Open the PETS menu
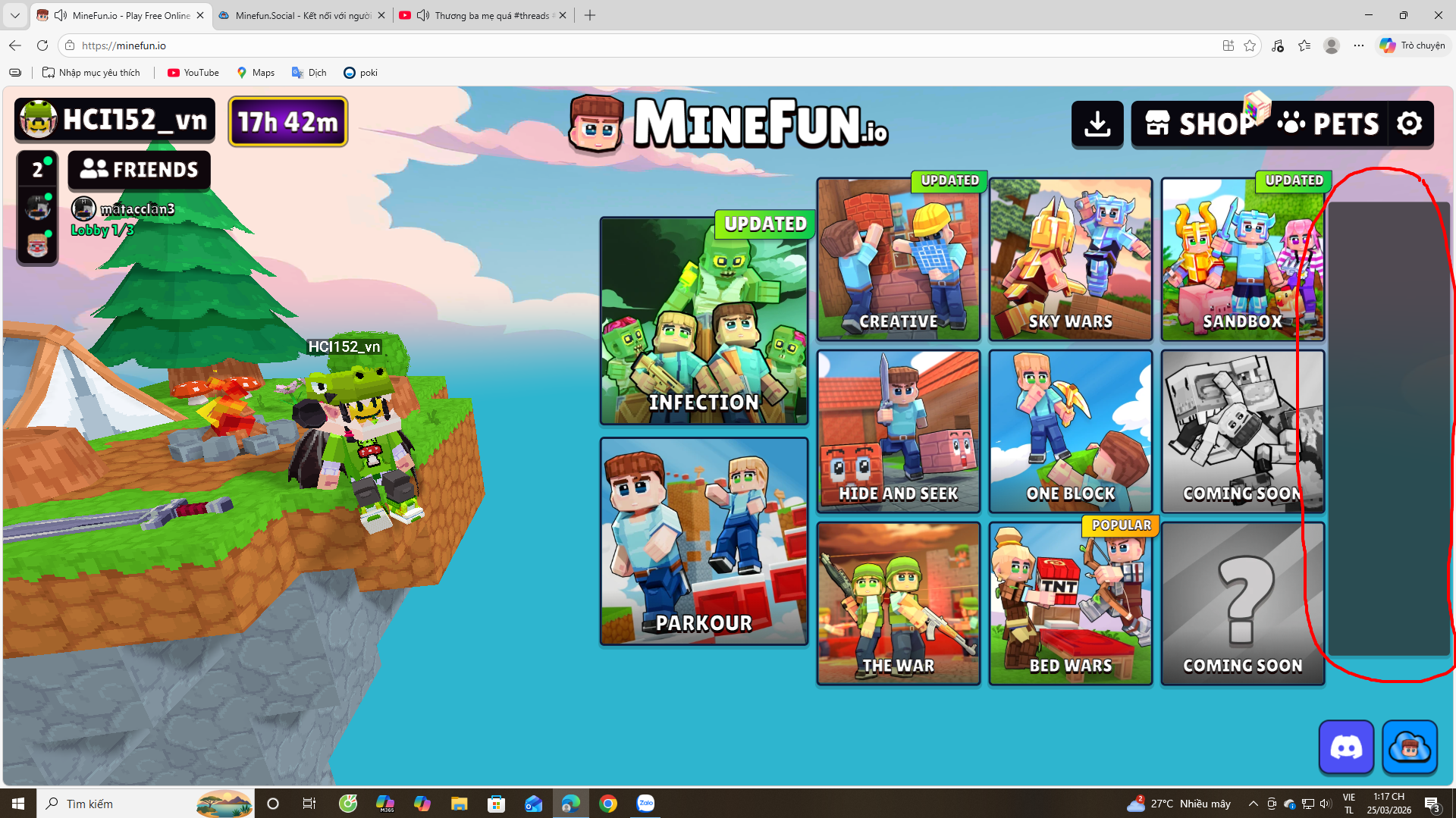 point(1328,124)
